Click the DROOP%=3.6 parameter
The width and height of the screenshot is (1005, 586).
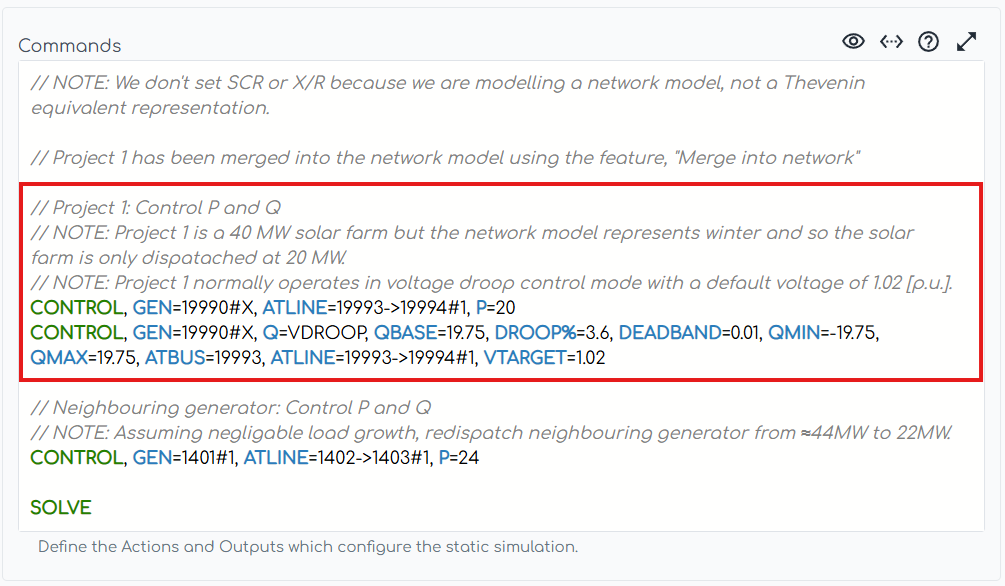(552, 333)
